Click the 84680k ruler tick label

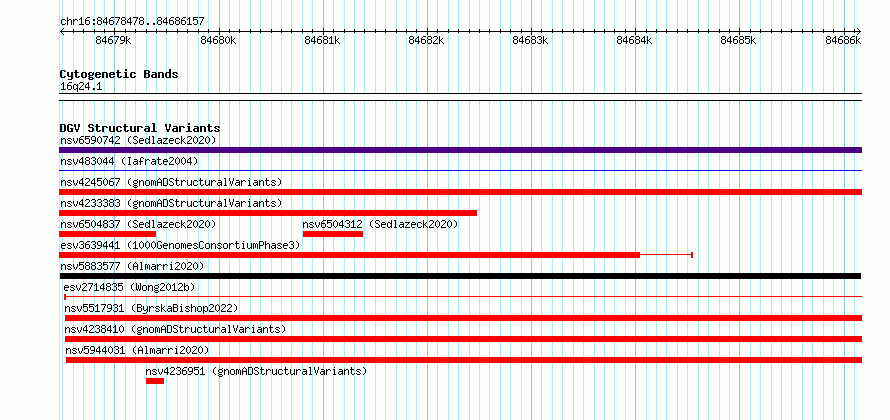pyautogui.click(x=218, y=40)
